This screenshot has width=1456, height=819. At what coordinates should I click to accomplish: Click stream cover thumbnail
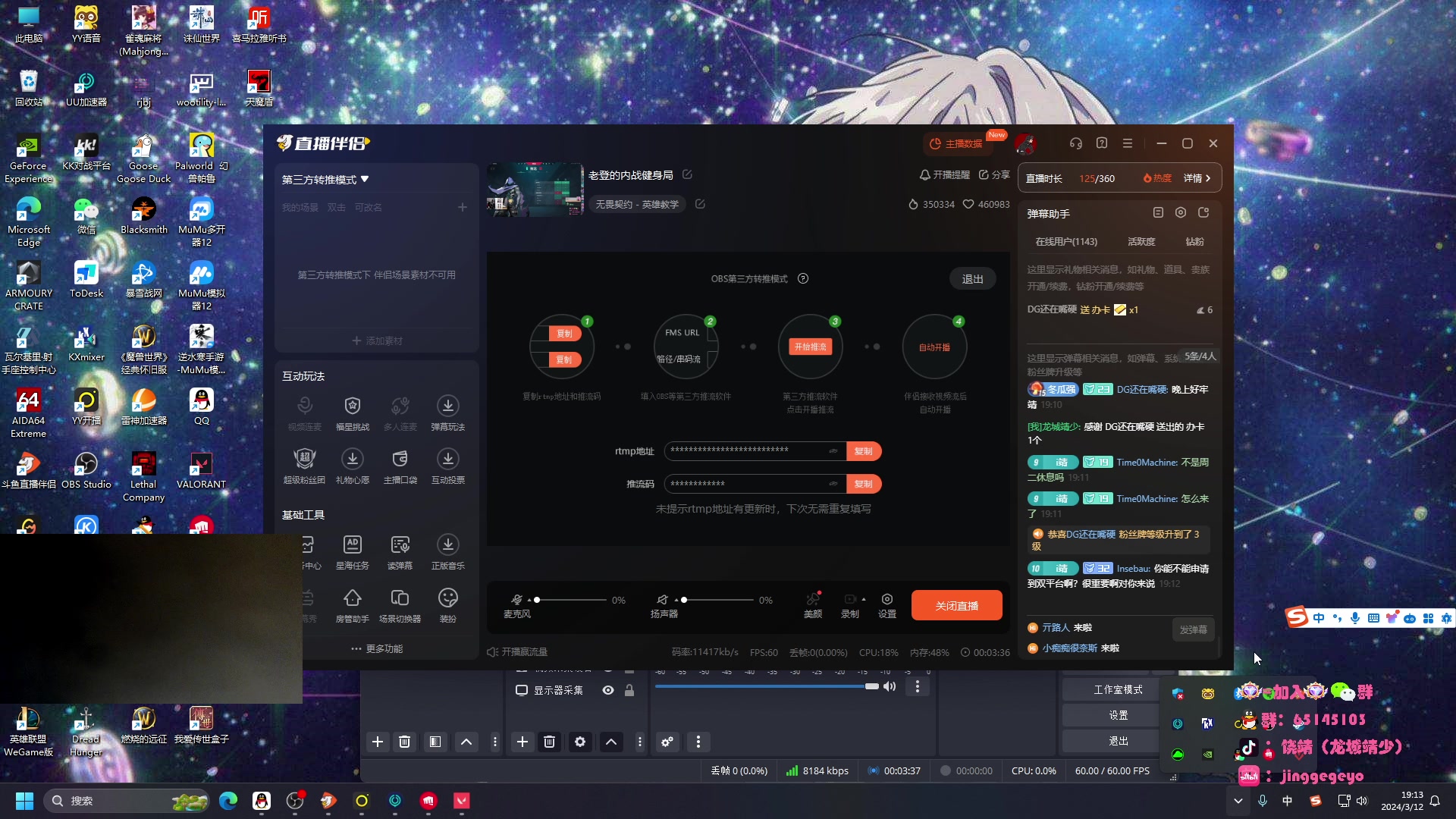point(535,190)
